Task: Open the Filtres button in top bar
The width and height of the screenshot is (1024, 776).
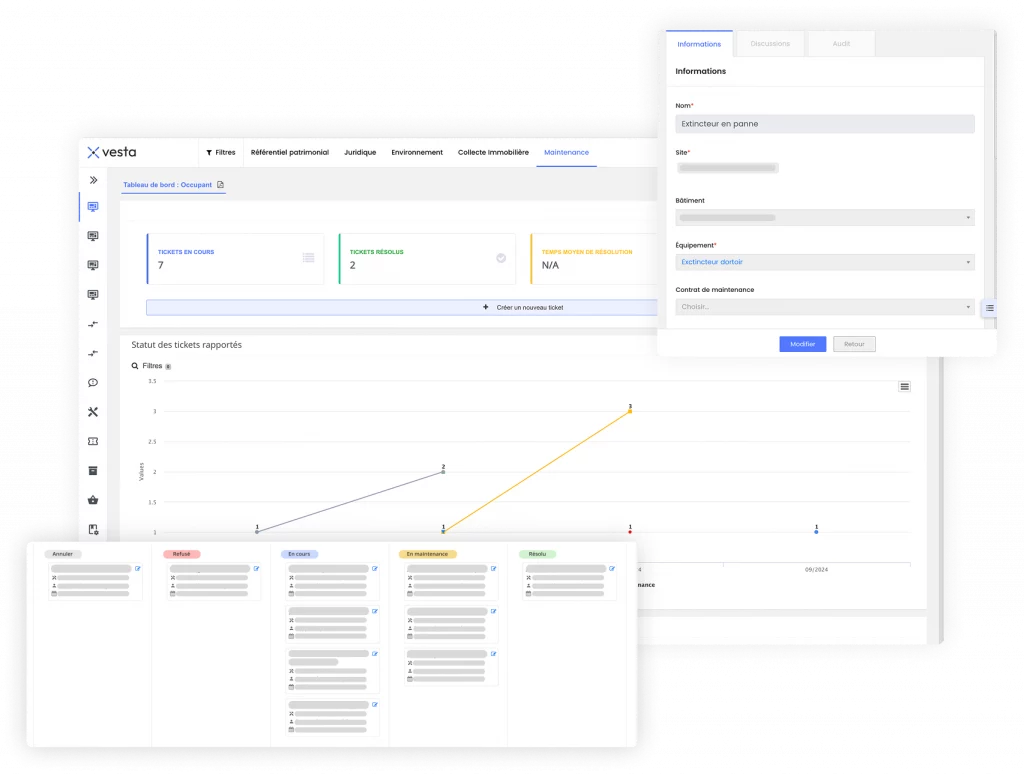Action: (221, 153)
